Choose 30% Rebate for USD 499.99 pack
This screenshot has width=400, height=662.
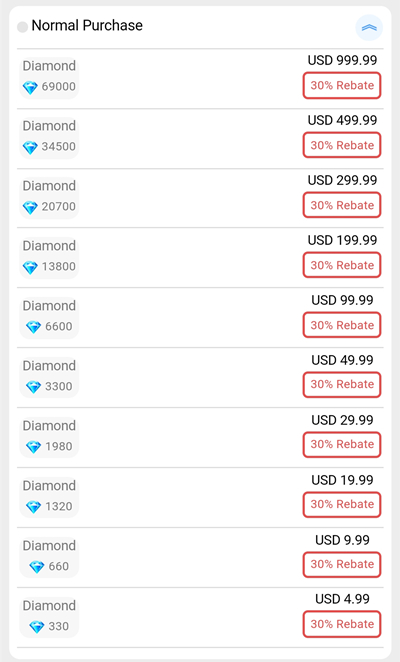[x=342, y=146]
